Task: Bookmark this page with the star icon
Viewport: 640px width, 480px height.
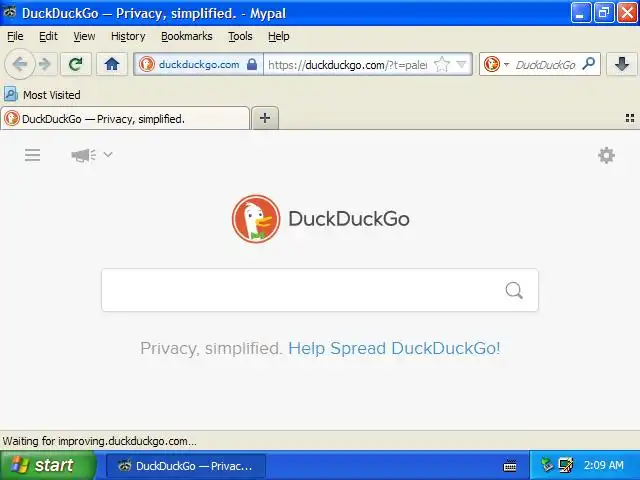Action: coord(442,64)
